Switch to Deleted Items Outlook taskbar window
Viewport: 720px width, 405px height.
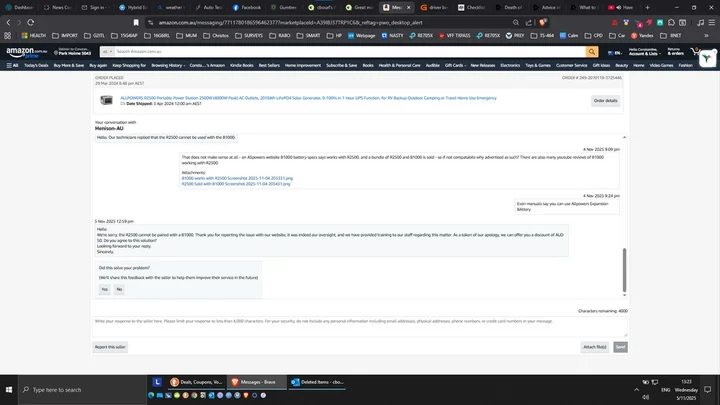[317, 382]
